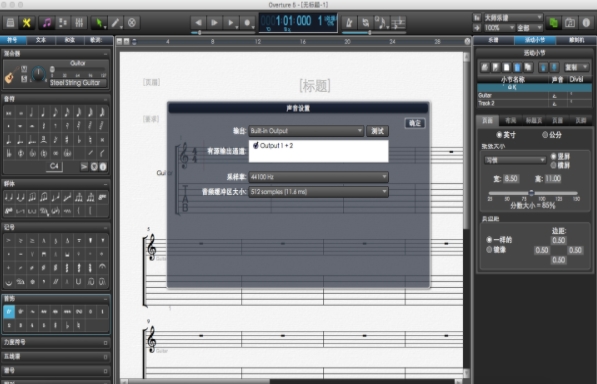Click the score page icon beside info icon
This screenshot has width=597, height=384.
(570, 23)
